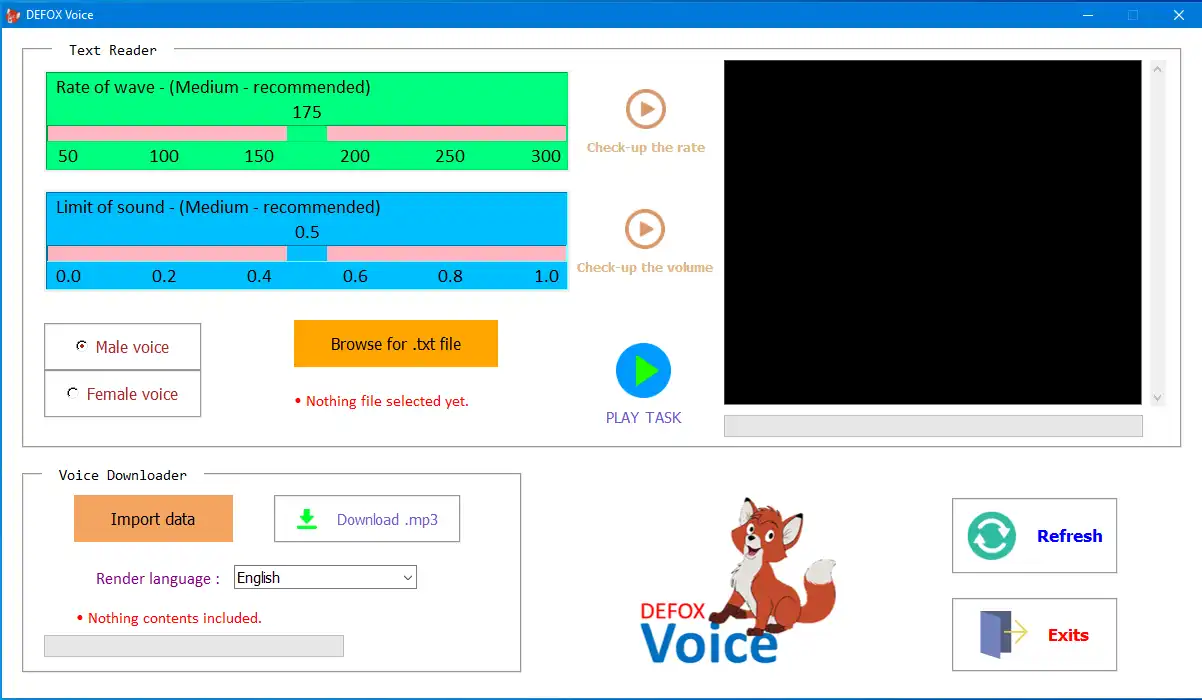Click the 'Render language :' label

158,578
